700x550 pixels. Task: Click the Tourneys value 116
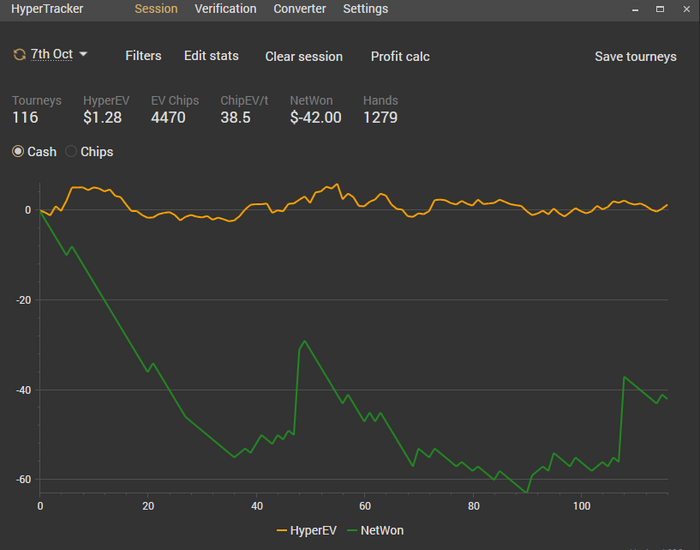pos(25,117)
